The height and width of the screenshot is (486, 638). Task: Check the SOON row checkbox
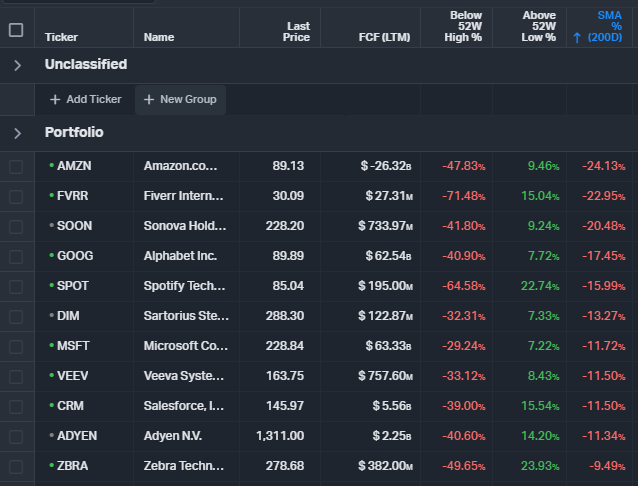tap(16, 227)
